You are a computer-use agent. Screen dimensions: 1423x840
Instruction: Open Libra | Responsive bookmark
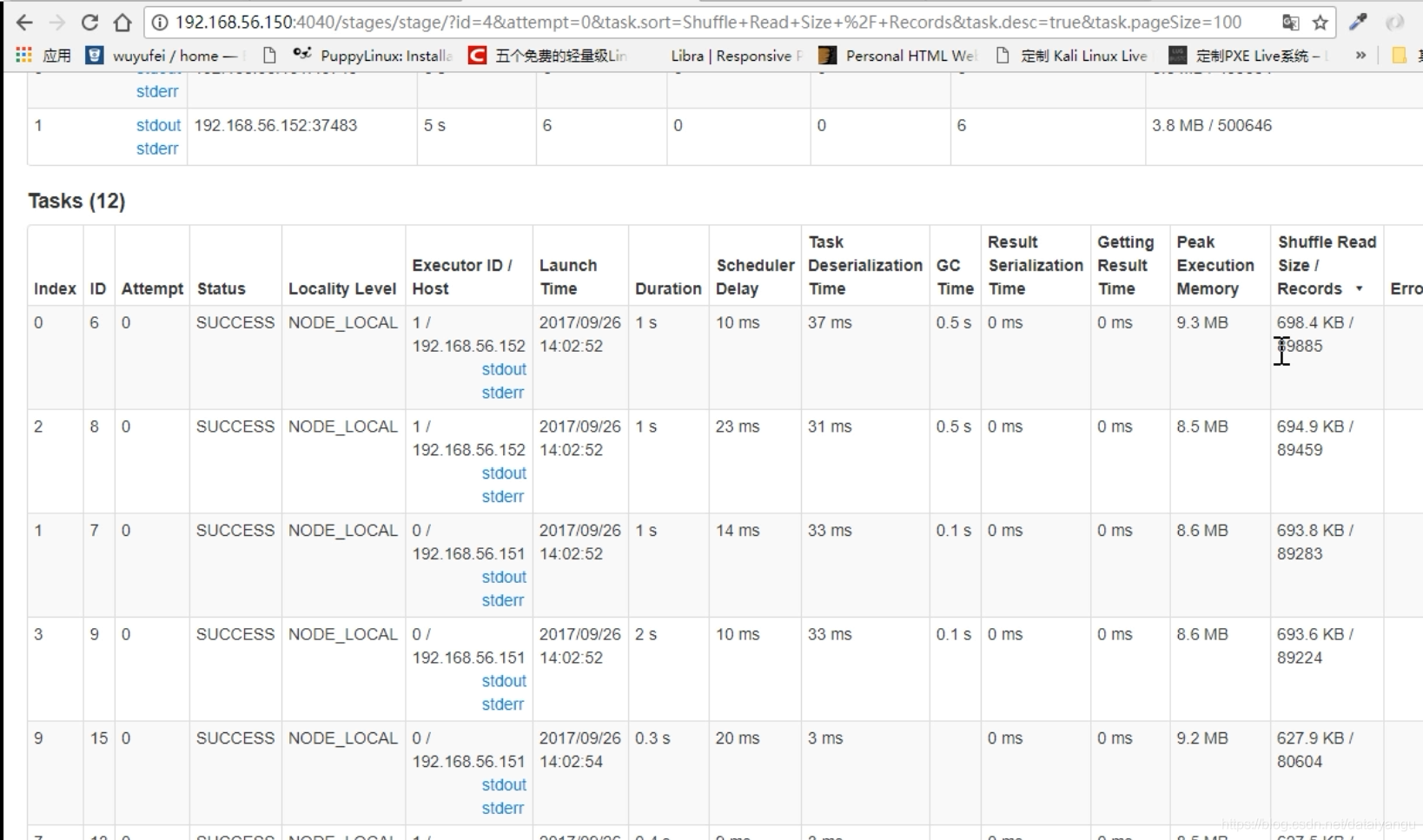tap(736, 56)
